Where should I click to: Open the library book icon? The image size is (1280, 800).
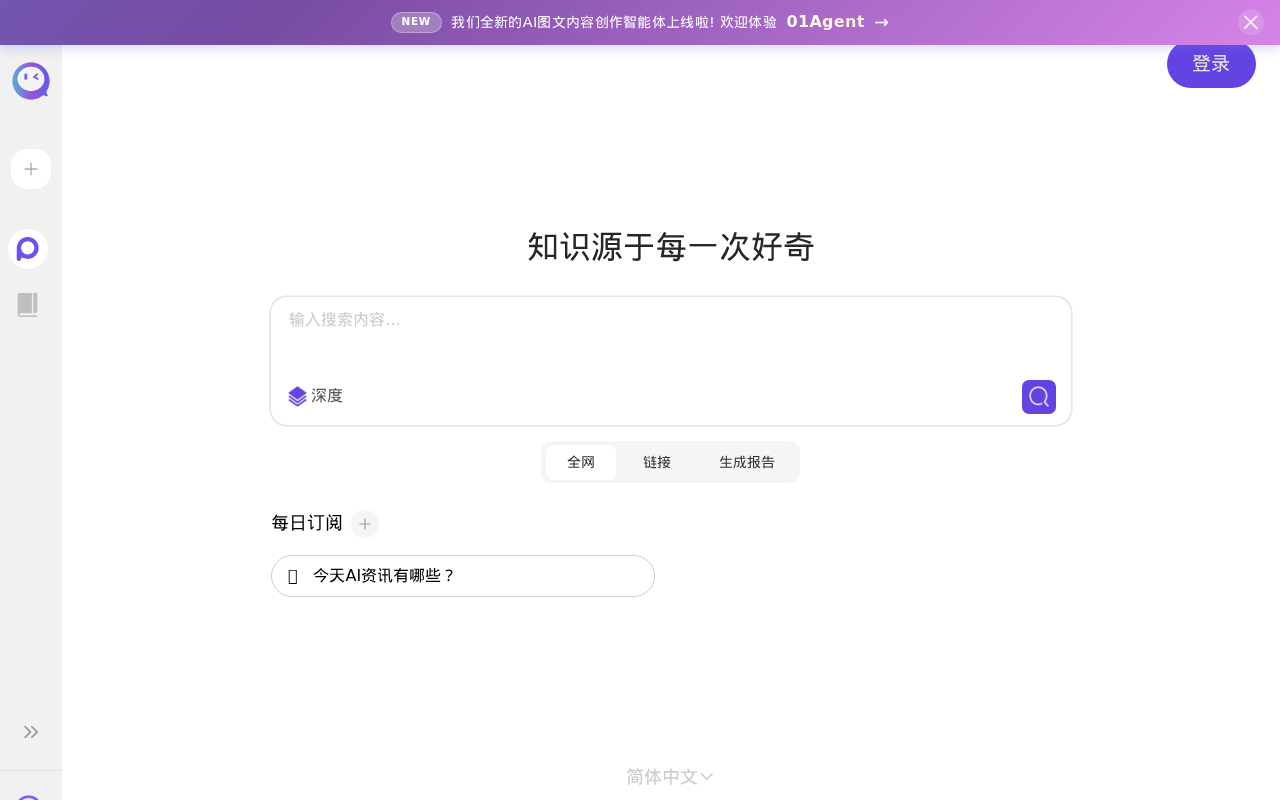(x=28, y=305)
